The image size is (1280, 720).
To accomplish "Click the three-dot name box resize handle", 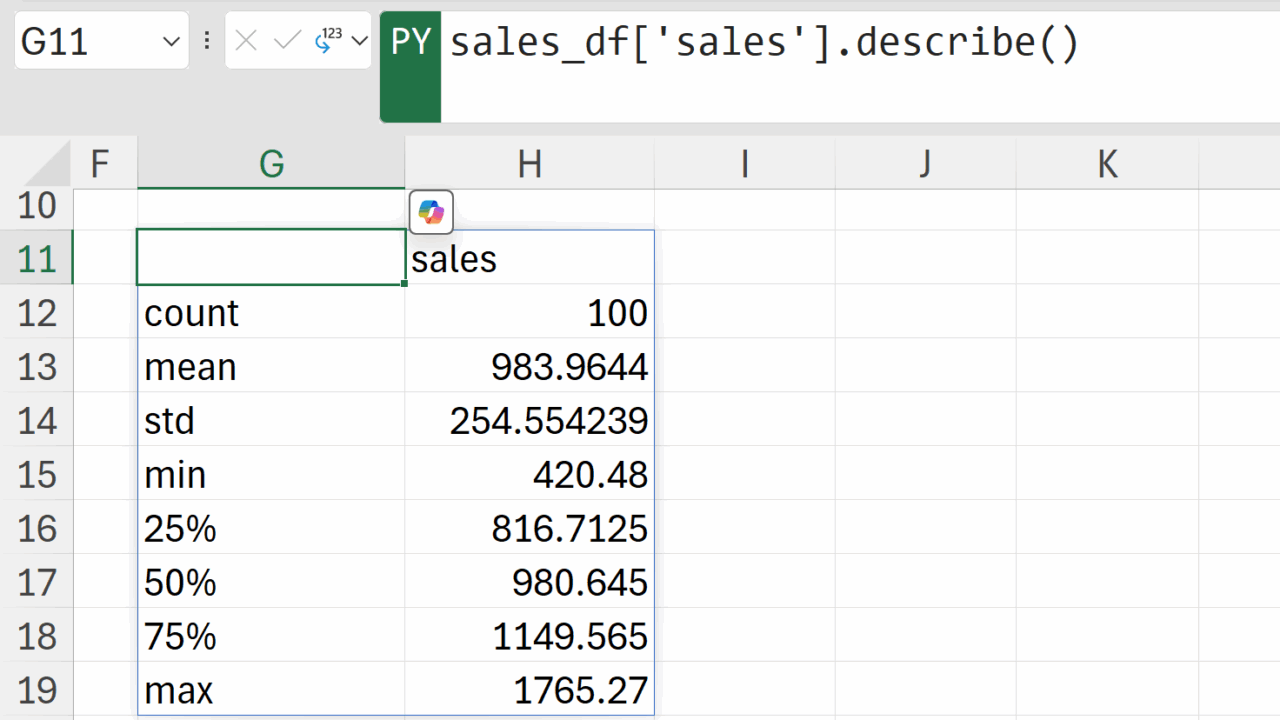I will 207,41.
